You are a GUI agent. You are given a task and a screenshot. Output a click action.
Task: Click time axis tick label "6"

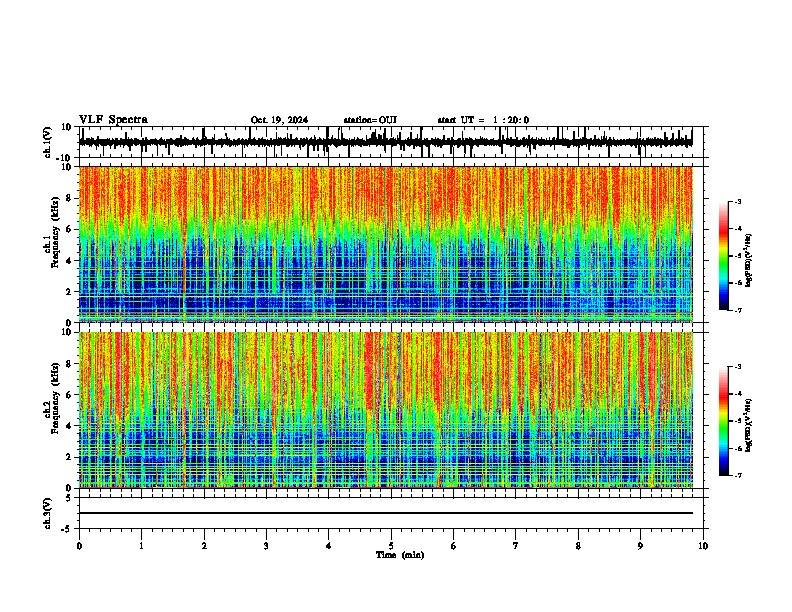(454, 546)
